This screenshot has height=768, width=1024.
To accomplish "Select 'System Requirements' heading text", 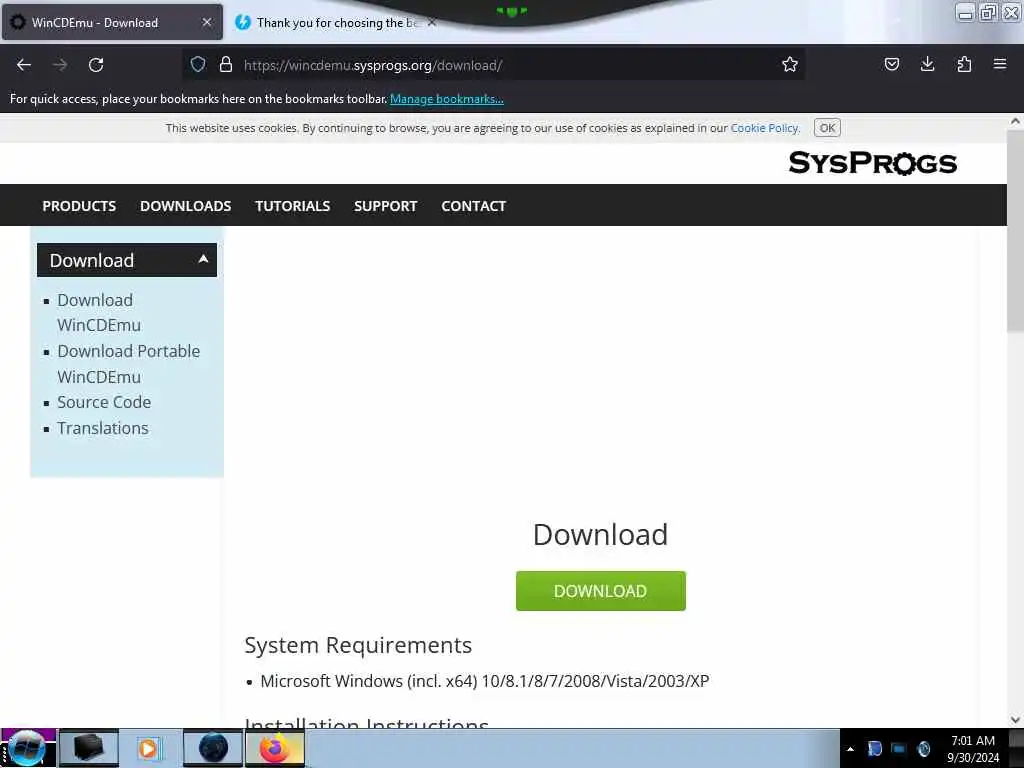I will (x=358, y=645).
